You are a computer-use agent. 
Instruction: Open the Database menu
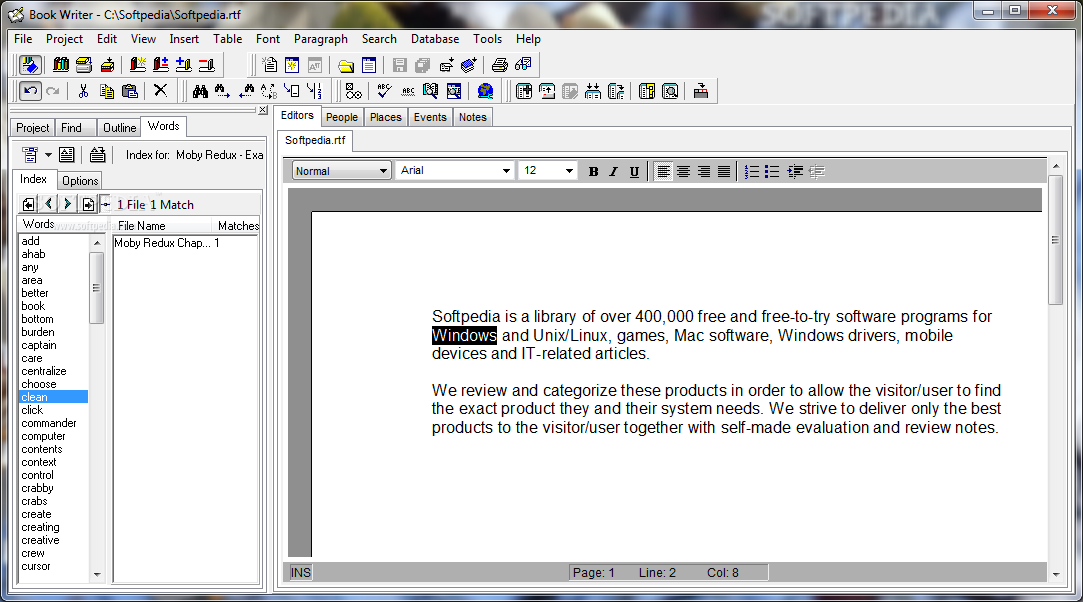tap(434, 39)
